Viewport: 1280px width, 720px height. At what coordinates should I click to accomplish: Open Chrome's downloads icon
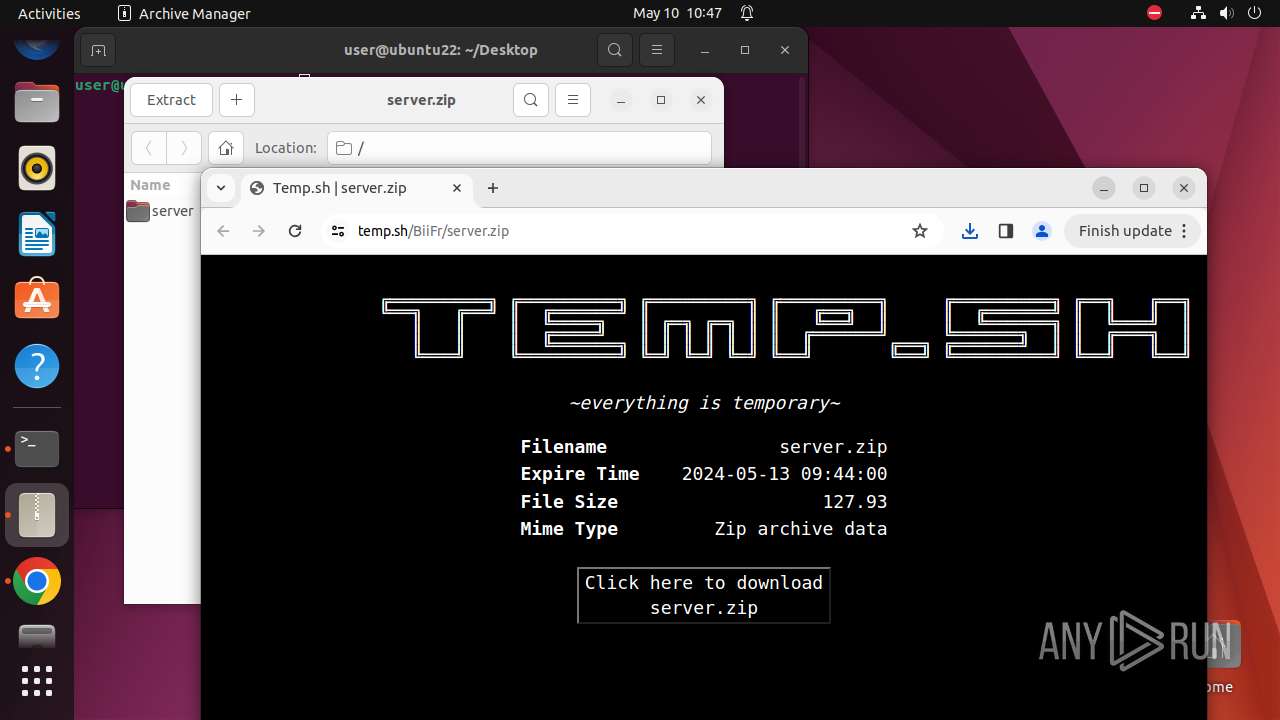(x=969, y=231)
